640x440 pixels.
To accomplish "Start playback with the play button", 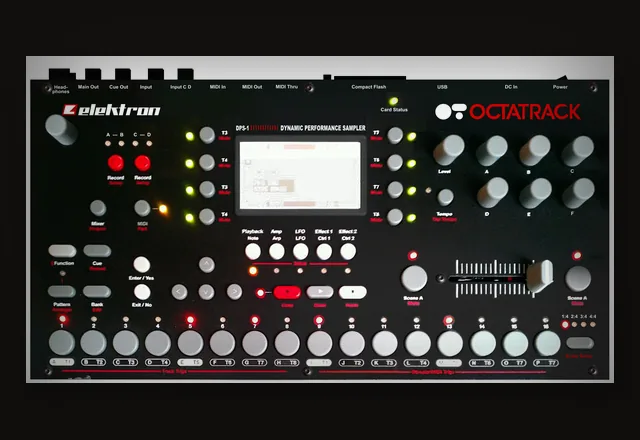I will click(320, 292).
